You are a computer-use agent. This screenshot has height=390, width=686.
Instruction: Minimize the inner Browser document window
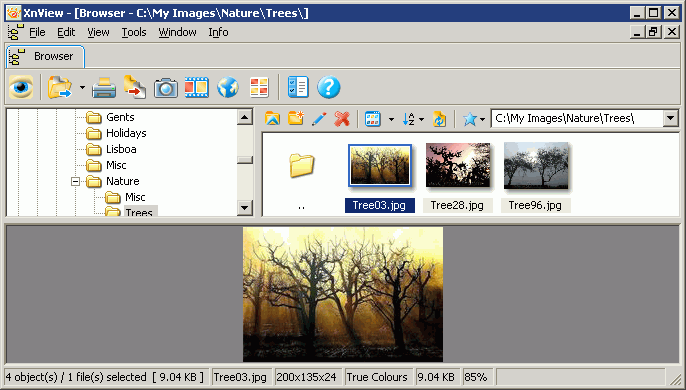point(638,32)
